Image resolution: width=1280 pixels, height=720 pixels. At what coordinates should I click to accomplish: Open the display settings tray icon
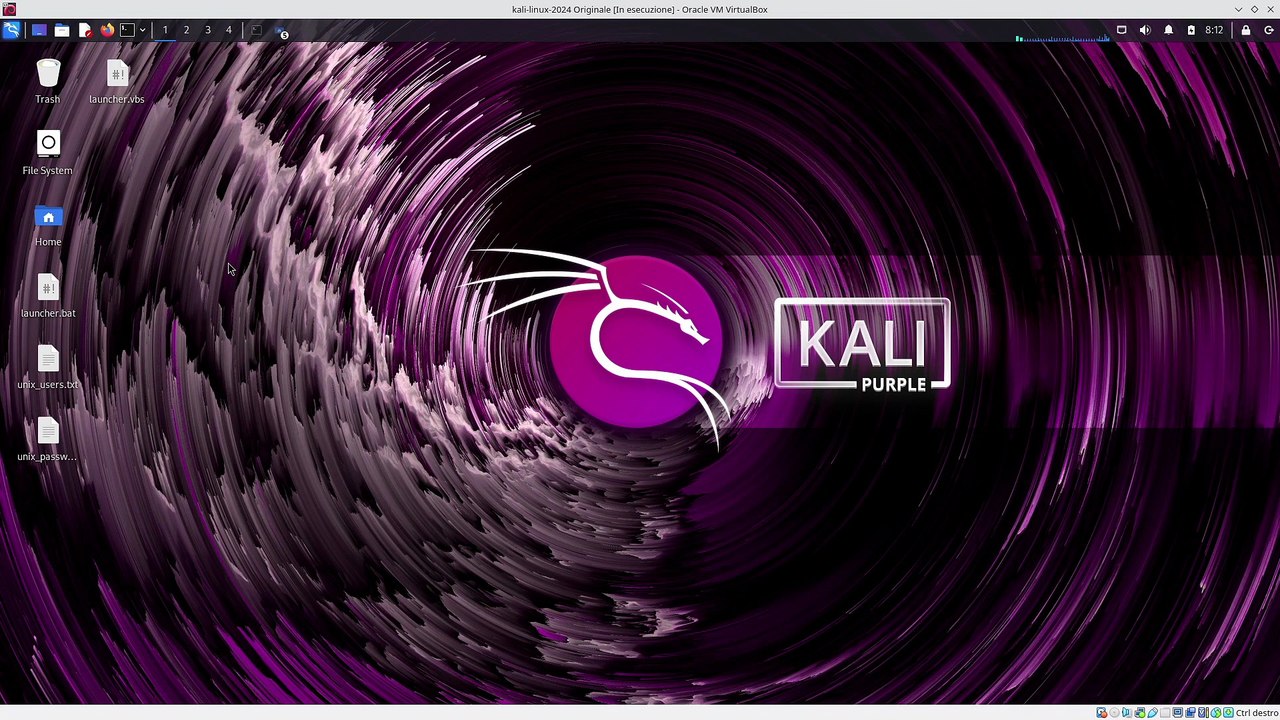1122,30
